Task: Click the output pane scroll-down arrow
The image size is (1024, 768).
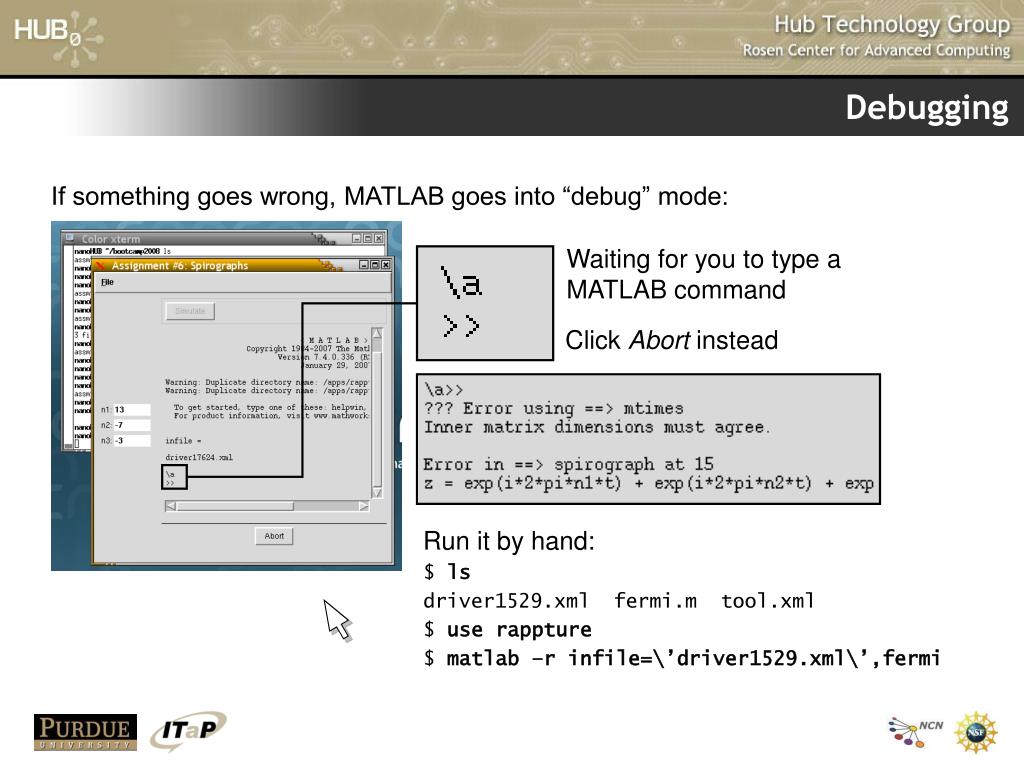Action: (x=377, y=492)
